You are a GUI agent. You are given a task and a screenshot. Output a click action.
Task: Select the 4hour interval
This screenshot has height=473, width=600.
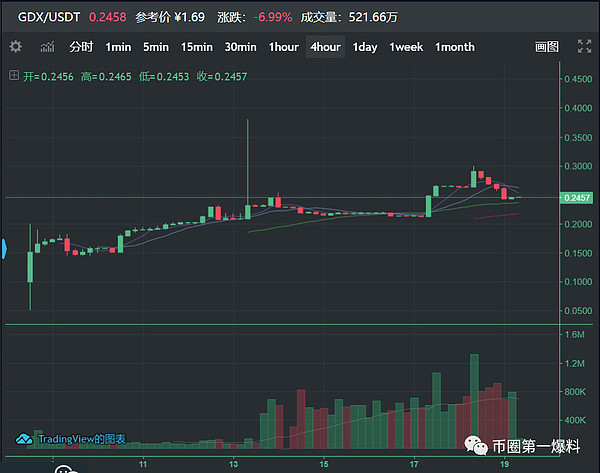[325, 47]
